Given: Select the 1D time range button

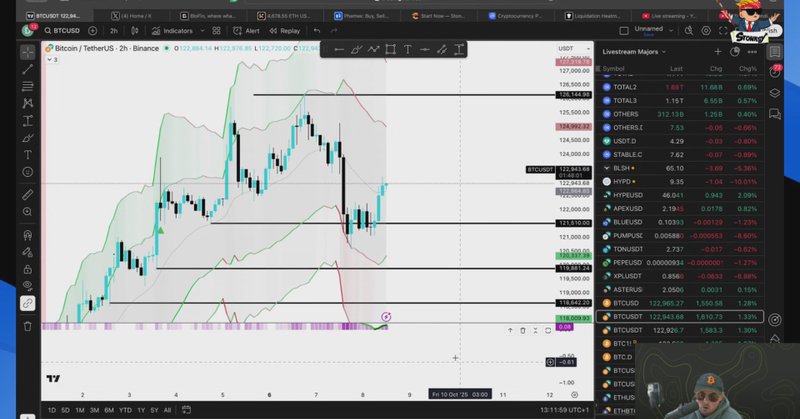Looking at the screenshot, I should coord(52,410).
